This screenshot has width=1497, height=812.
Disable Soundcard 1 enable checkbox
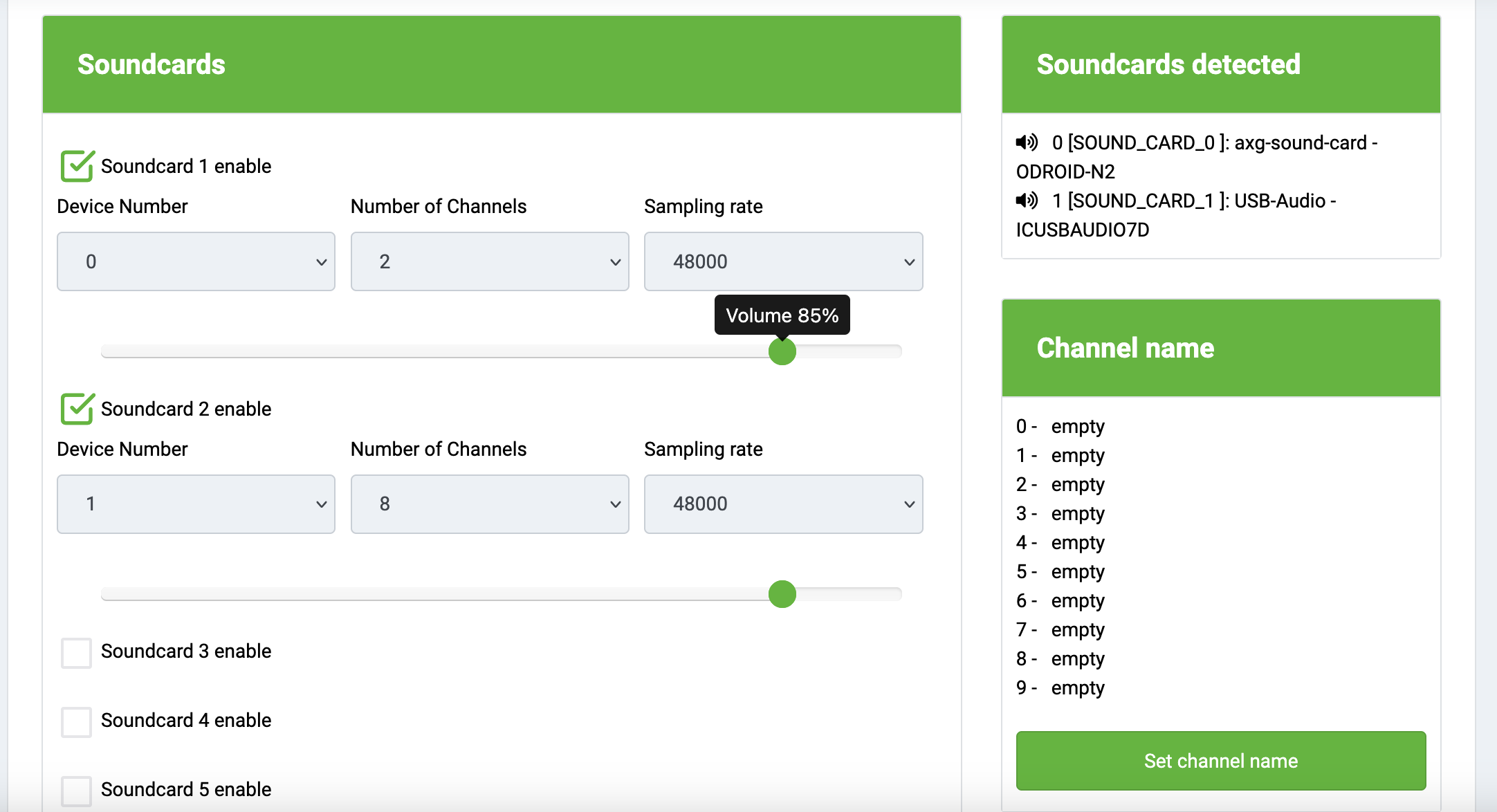pyautogui.click(x=77, y=166)
